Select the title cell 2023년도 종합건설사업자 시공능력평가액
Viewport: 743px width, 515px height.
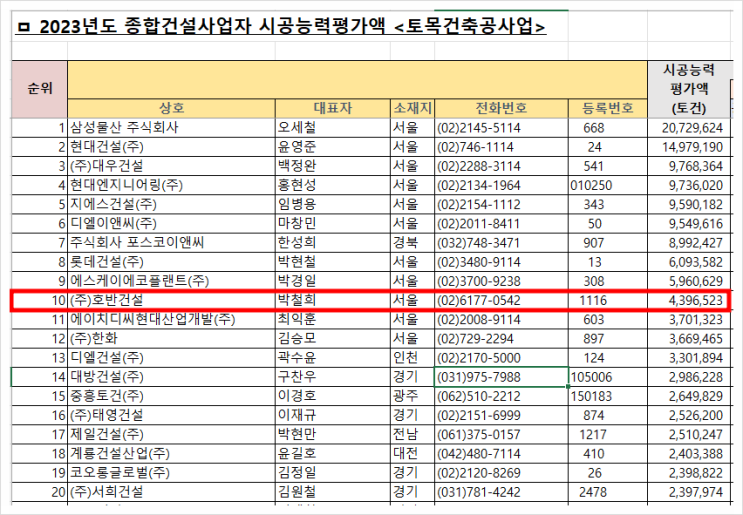click(x=281, y=26)
